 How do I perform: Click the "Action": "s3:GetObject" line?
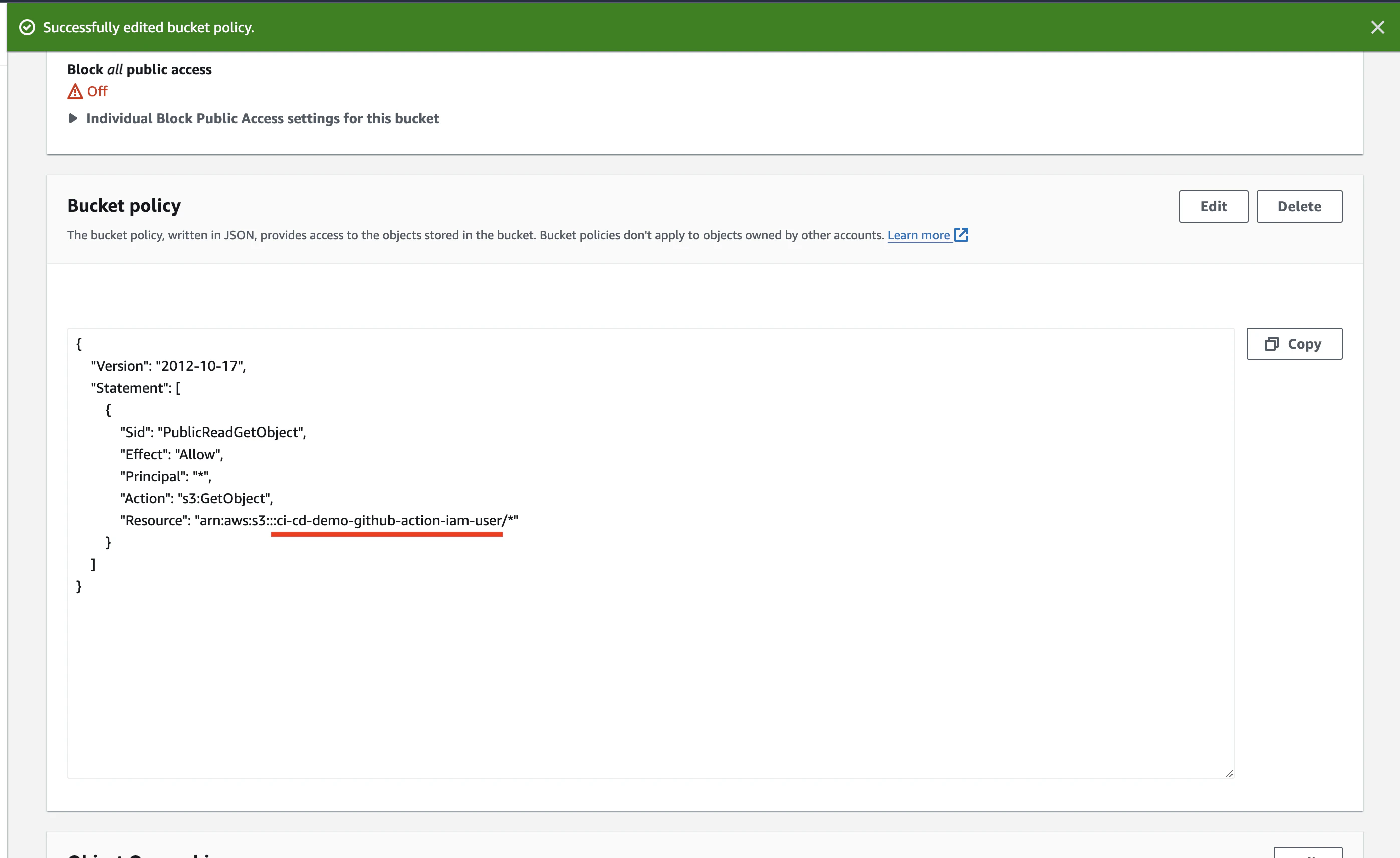pyautogui.click(x=196, y=498)
